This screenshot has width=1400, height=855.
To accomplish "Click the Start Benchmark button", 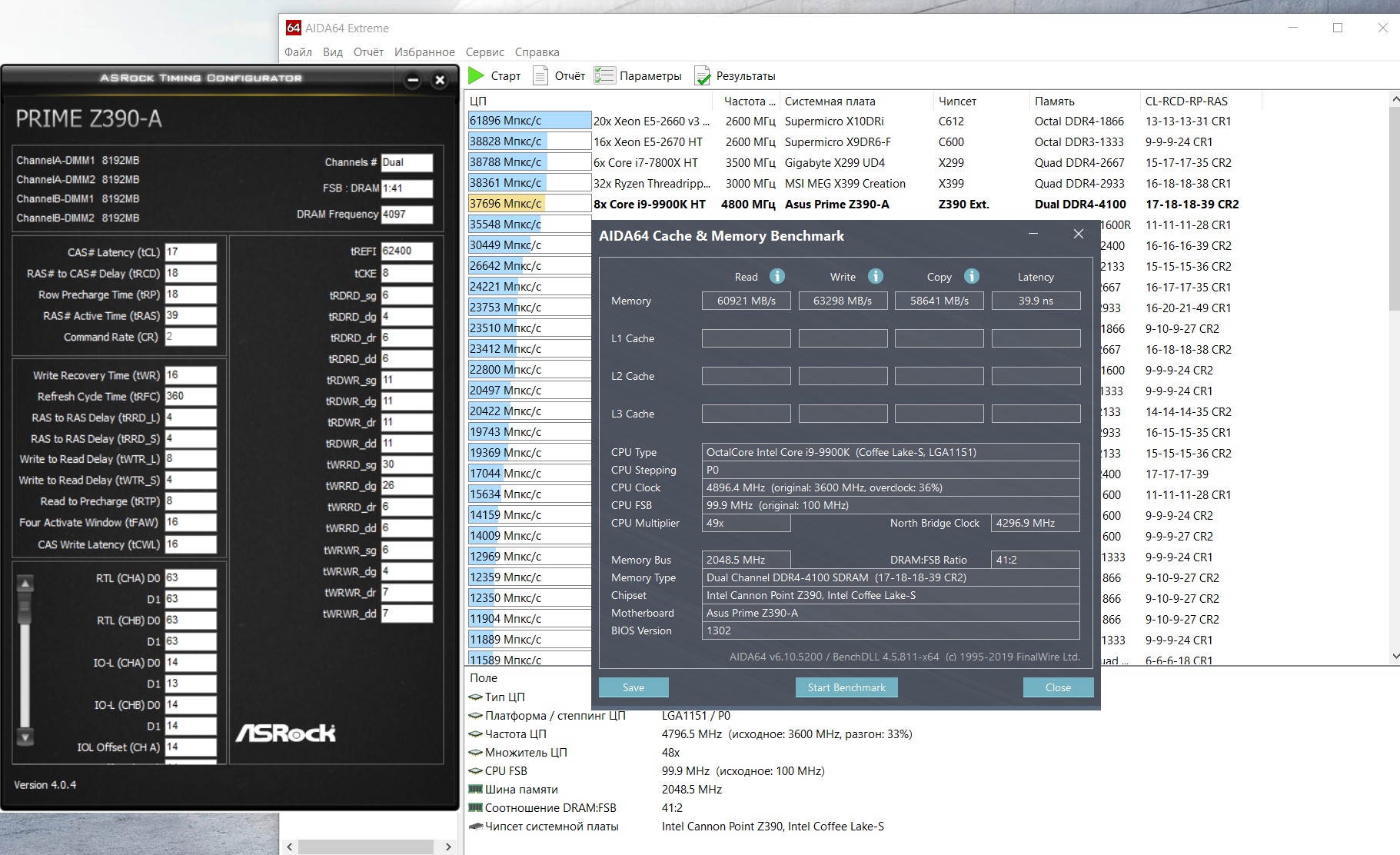I will pyautogui.click(x=846, y=687).
